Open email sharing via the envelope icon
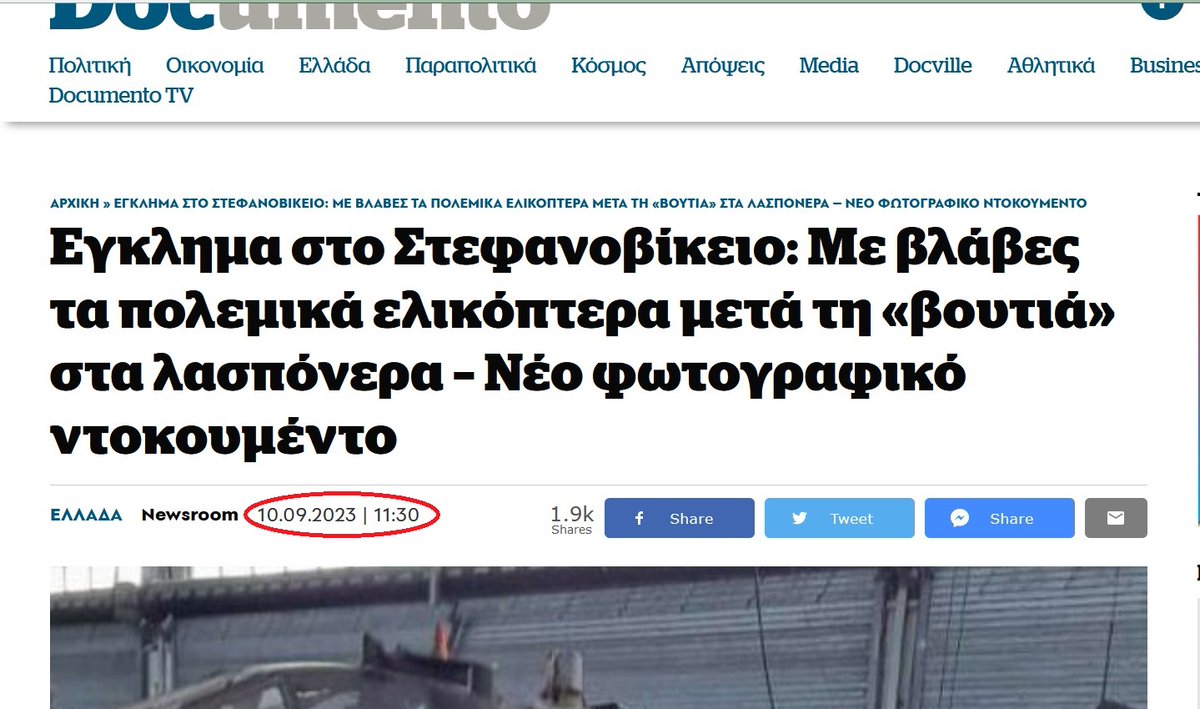Screen dimensions: 1200x709 coord(1116,518)
